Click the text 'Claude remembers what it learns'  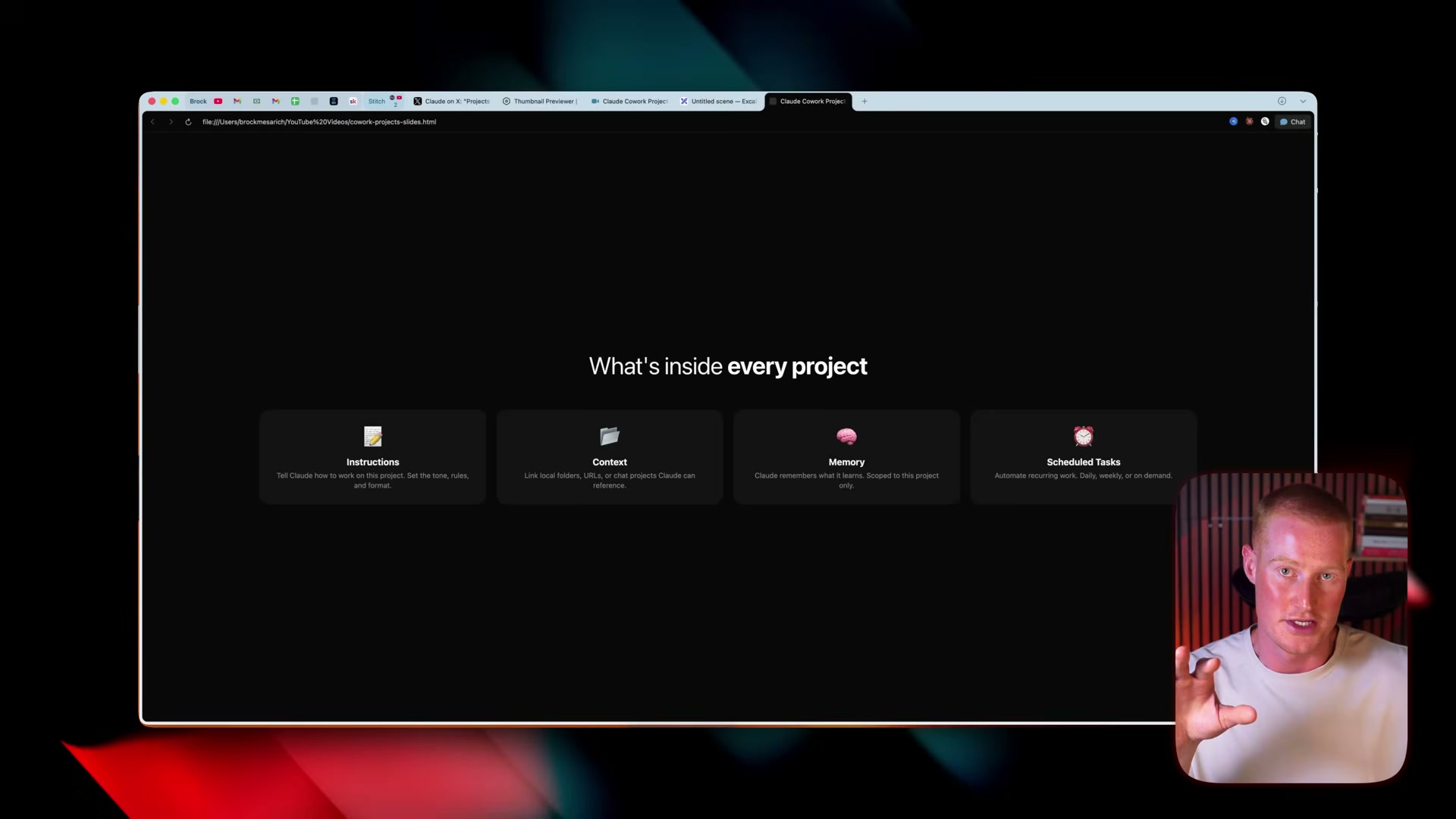tap(809, 475)
